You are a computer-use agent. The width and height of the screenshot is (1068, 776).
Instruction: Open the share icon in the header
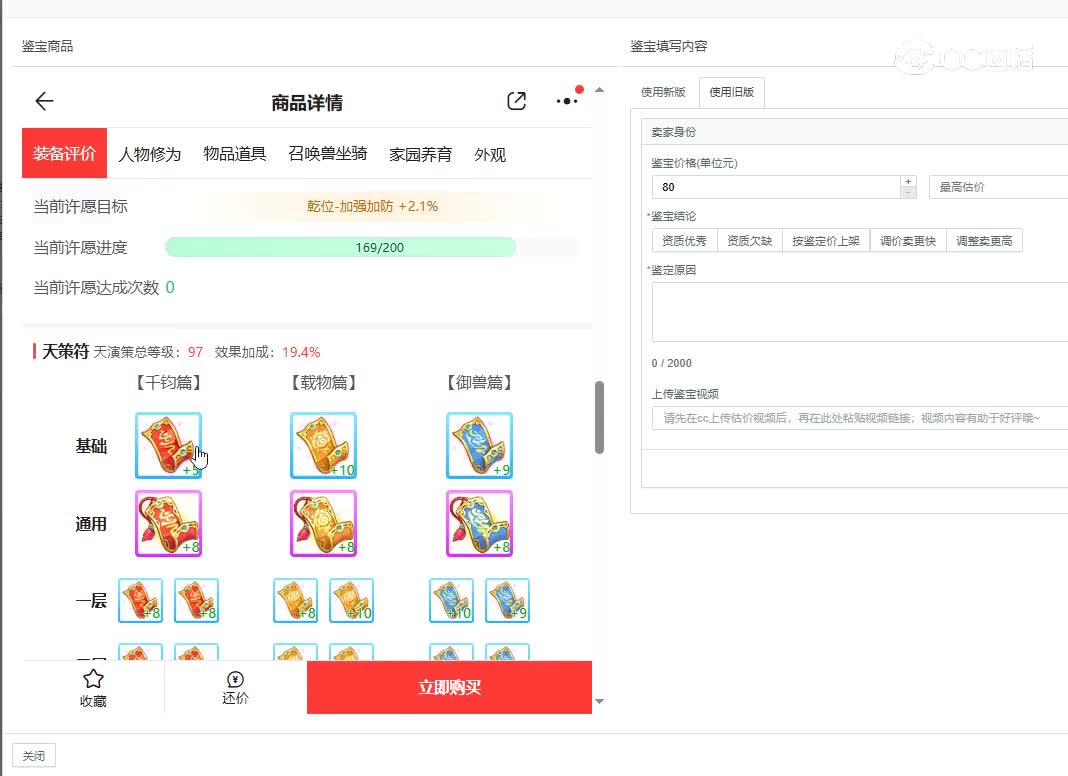coord(516,101)
